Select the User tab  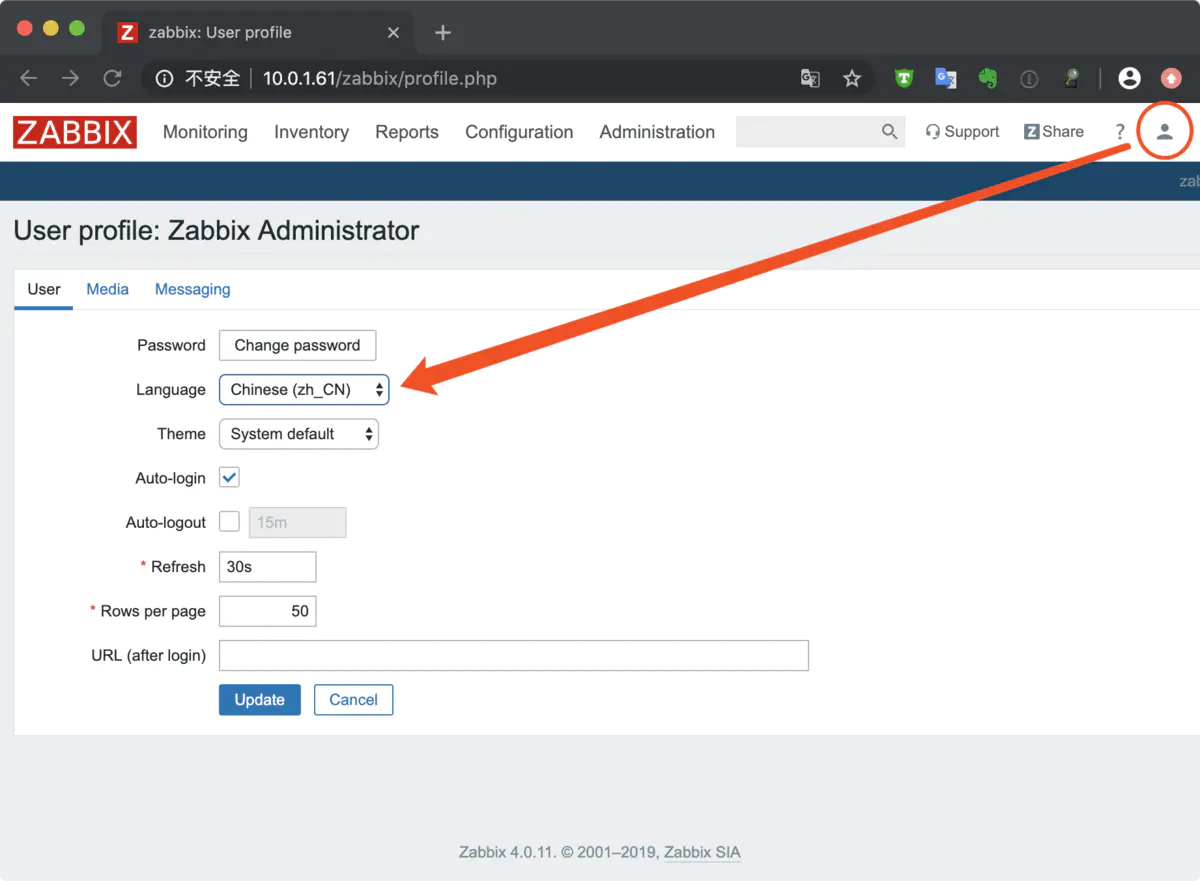pyautogui.click(x=44, y=289)
